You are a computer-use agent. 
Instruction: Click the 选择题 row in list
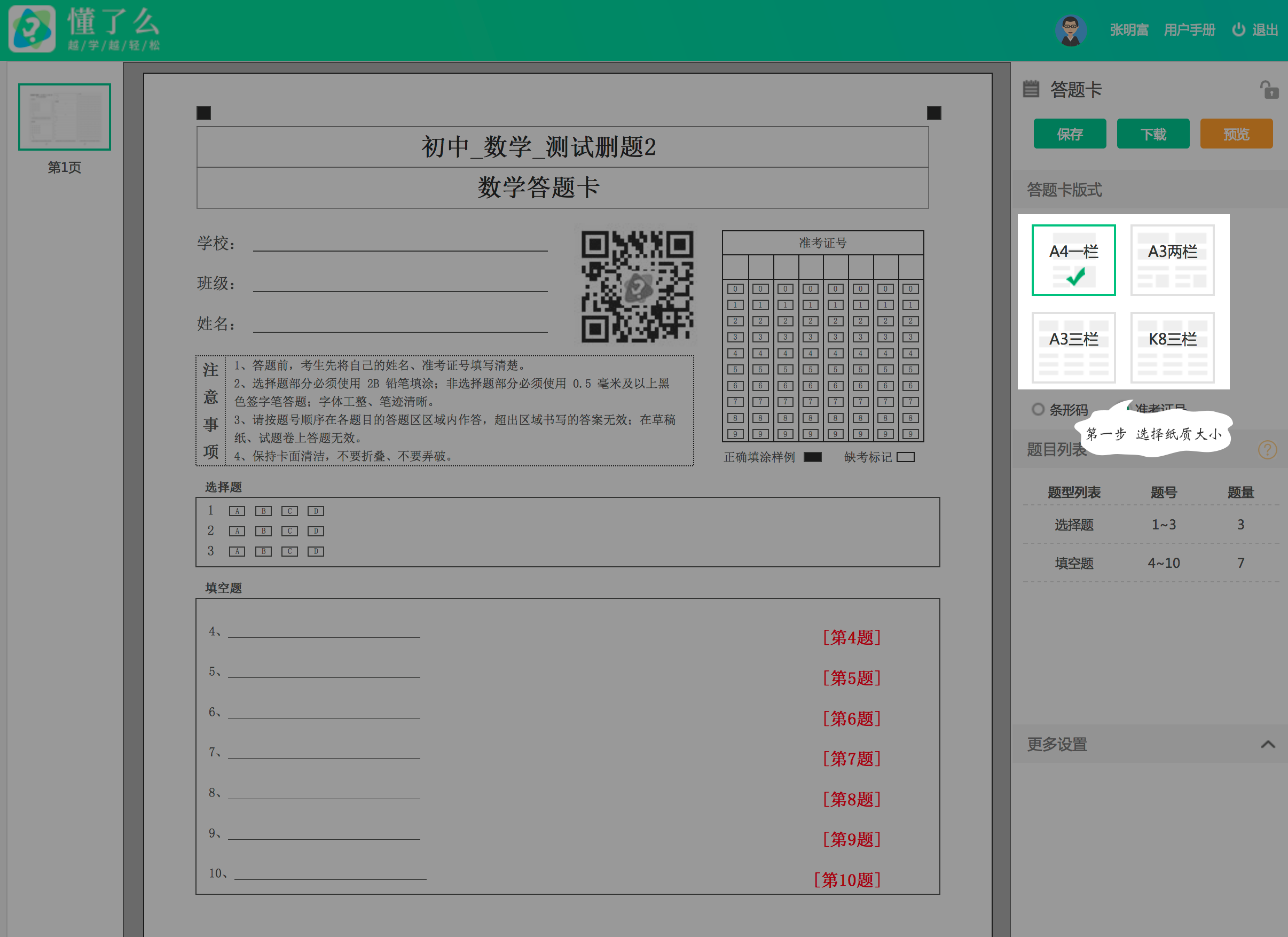[x=1151, y=525]
